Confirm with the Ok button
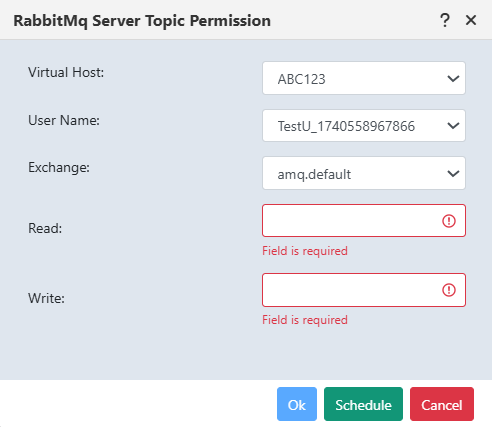Screen dimensions: 492x427 [297, 404]
